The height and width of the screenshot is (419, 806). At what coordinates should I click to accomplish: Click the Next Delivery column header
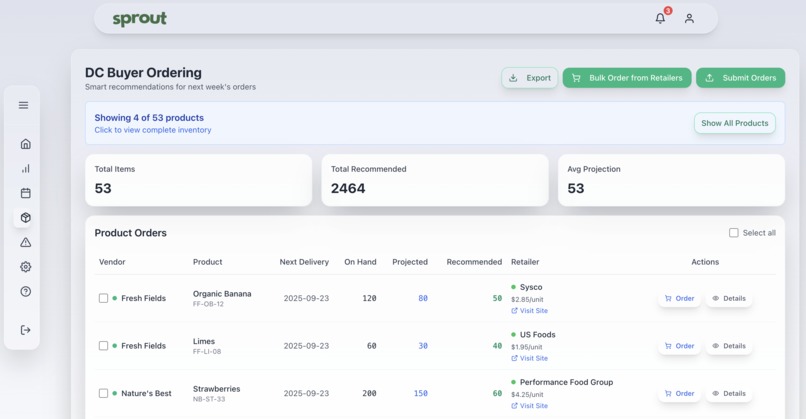(x=304, y=262)
